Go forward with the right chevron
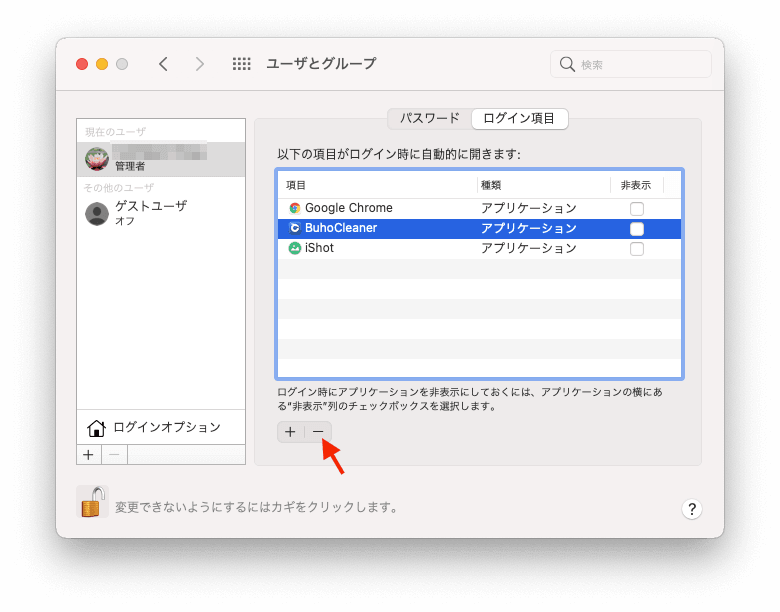 click(x=200, y=64)
